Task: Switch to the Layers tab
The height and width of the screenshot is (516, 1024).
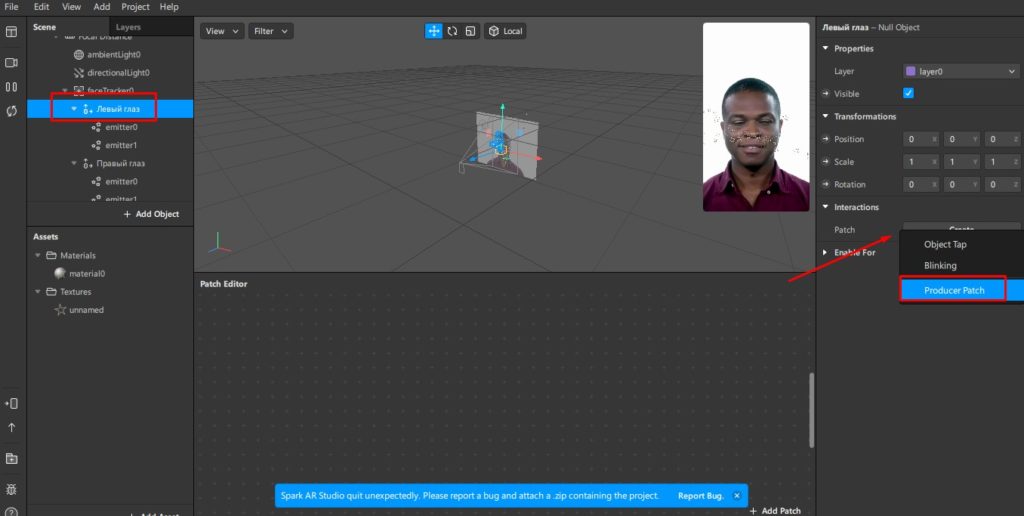Action: click(x=128, y=27)
